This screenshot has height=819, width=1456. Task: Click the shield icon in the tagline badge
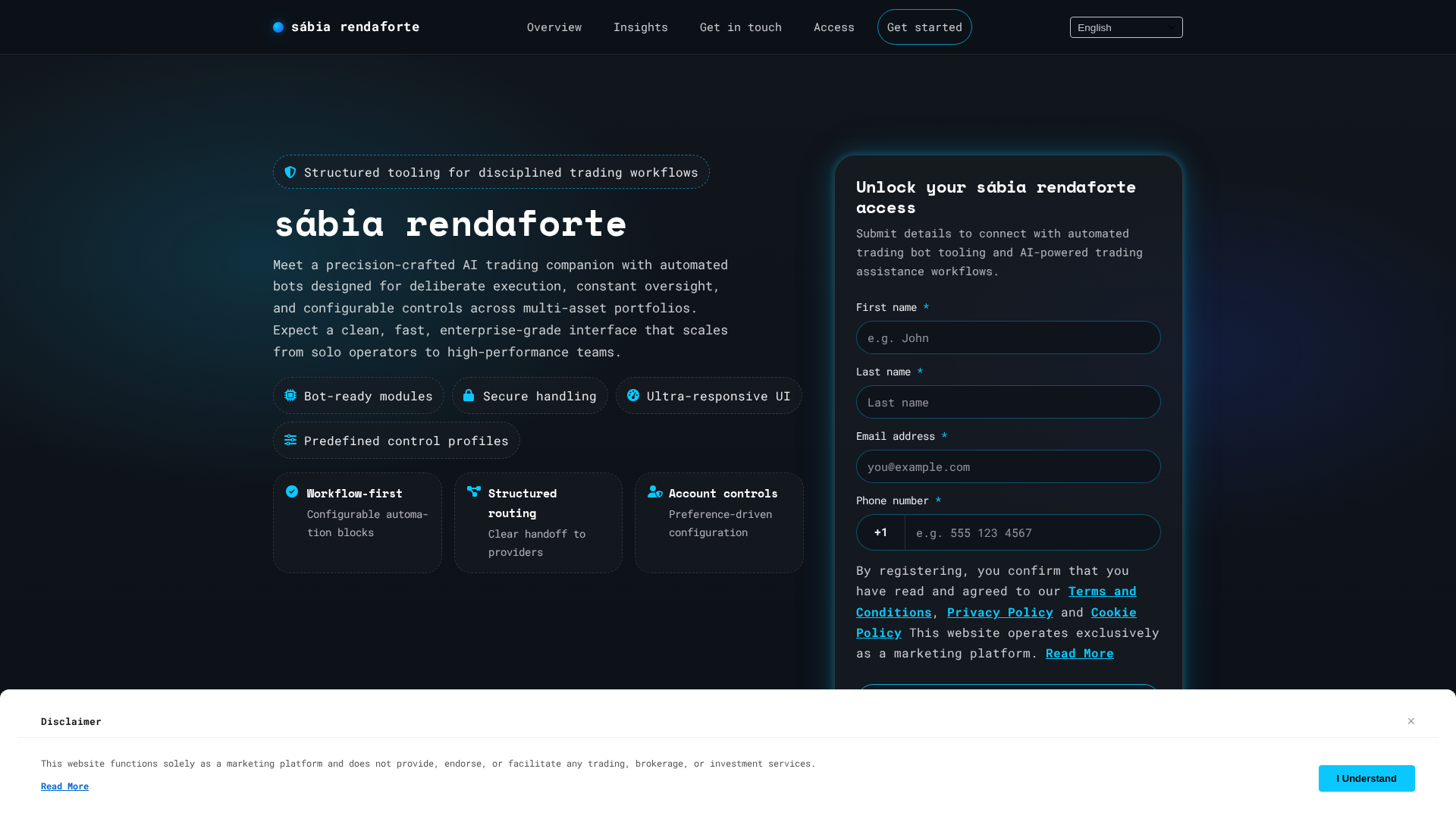tap(290, 172)
